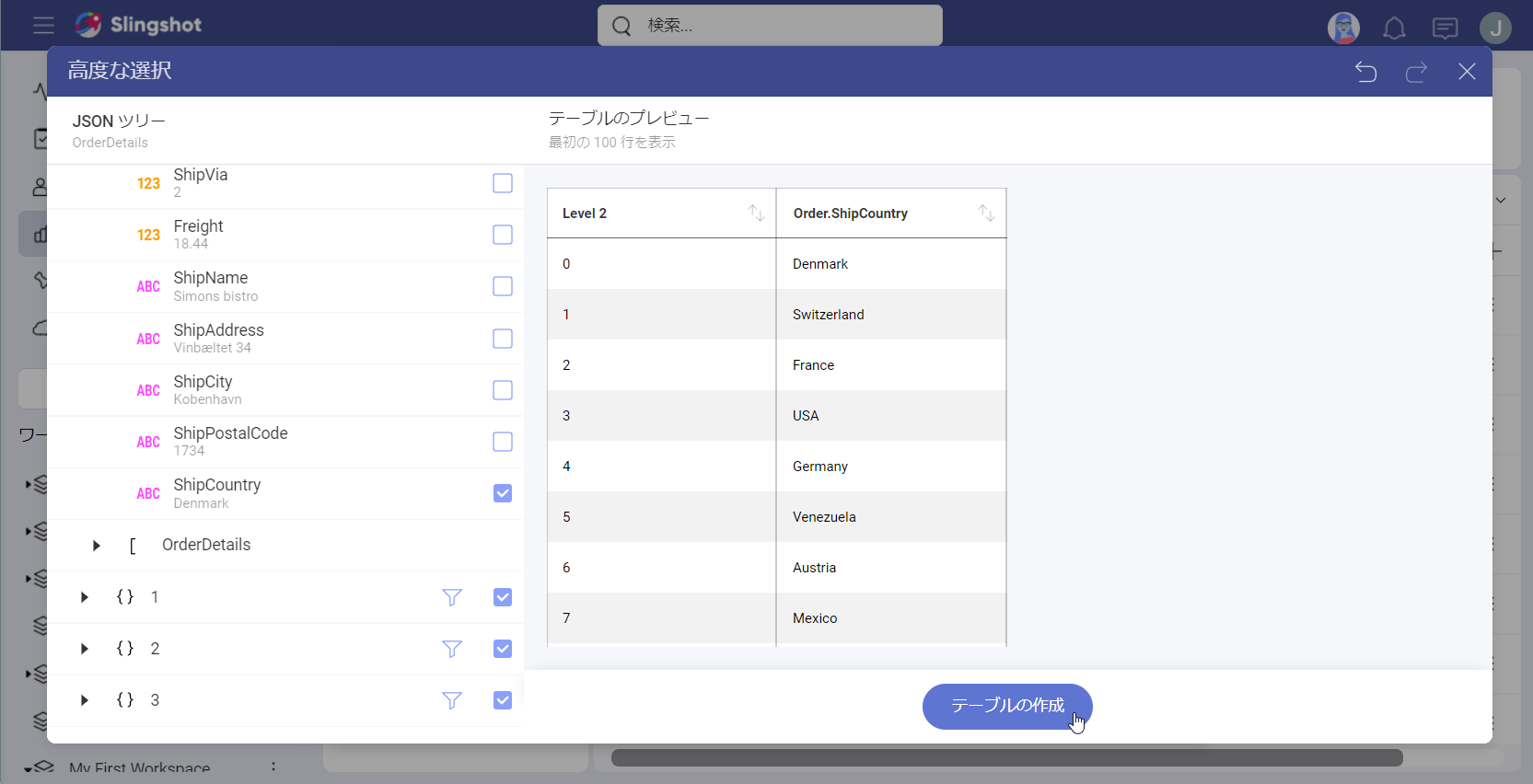Redo the selection change
This screenshot has width=1533, height=784.
(x=1416, y=72)
